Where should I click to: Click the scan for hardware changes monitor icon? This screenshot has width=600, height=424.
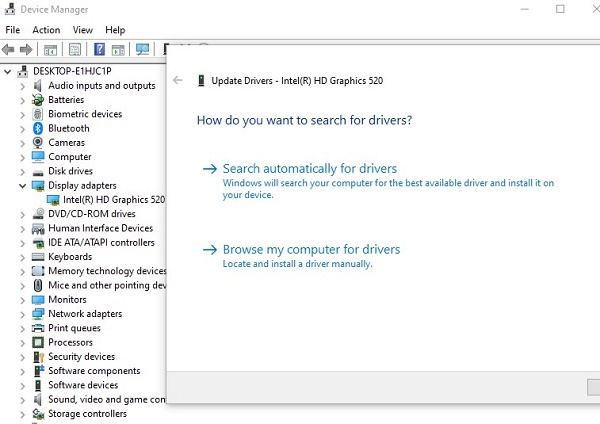(143, 49)
